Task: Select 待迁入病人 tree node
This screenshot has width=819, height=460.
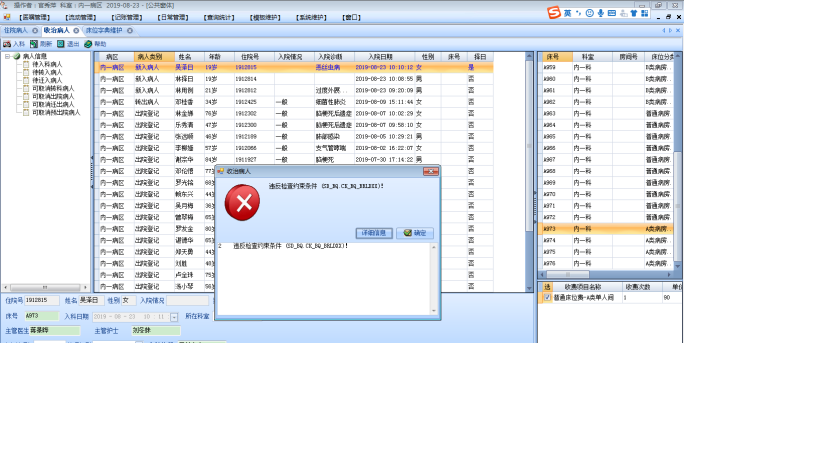Action: (47, 80)
